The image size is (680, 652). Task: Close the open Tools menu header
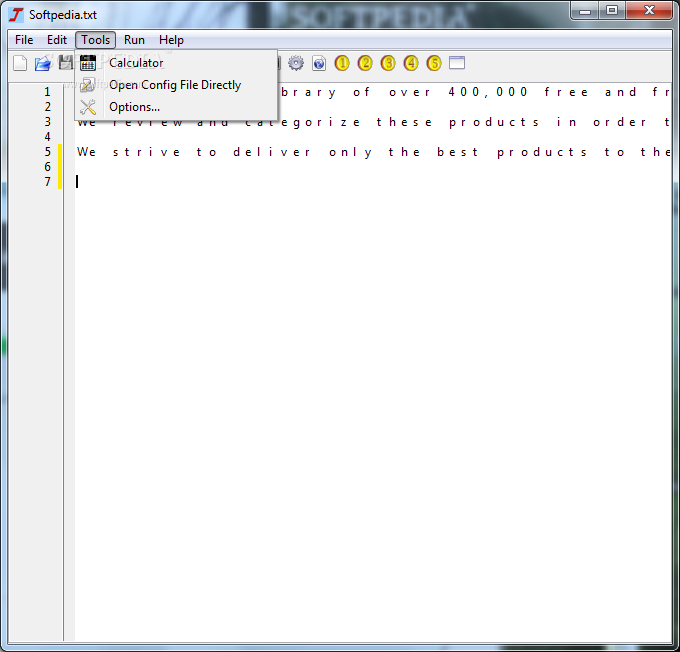tap(95, 40)
